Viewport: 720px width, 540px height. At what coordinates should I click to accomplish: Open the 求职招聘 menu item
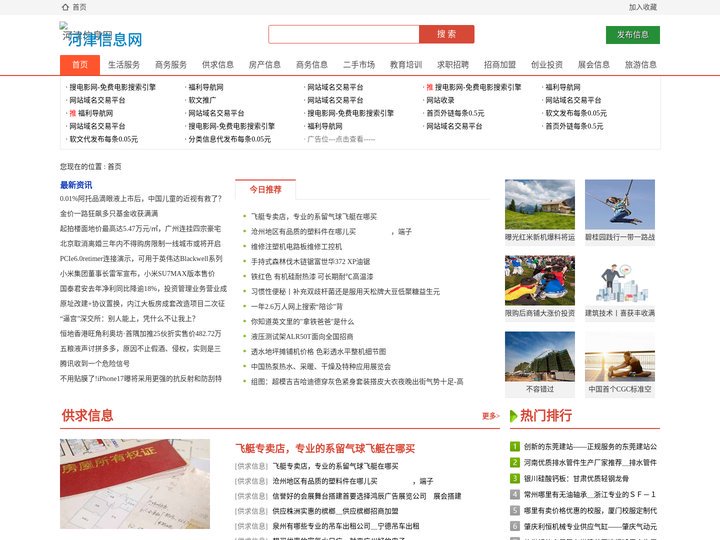click(x=453, y=65)
